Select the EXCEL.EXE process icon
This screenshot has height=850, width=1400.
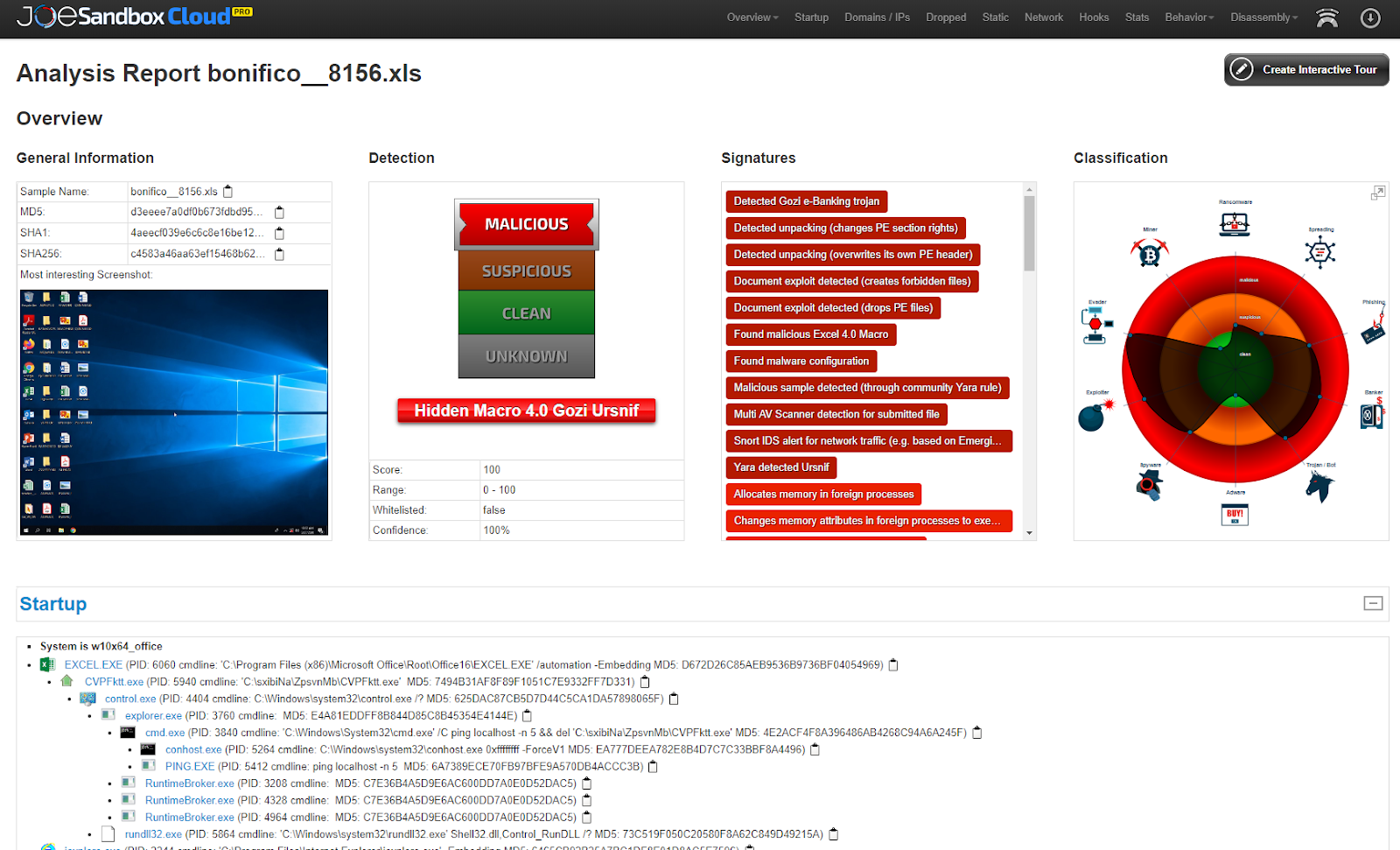point(47,664)
